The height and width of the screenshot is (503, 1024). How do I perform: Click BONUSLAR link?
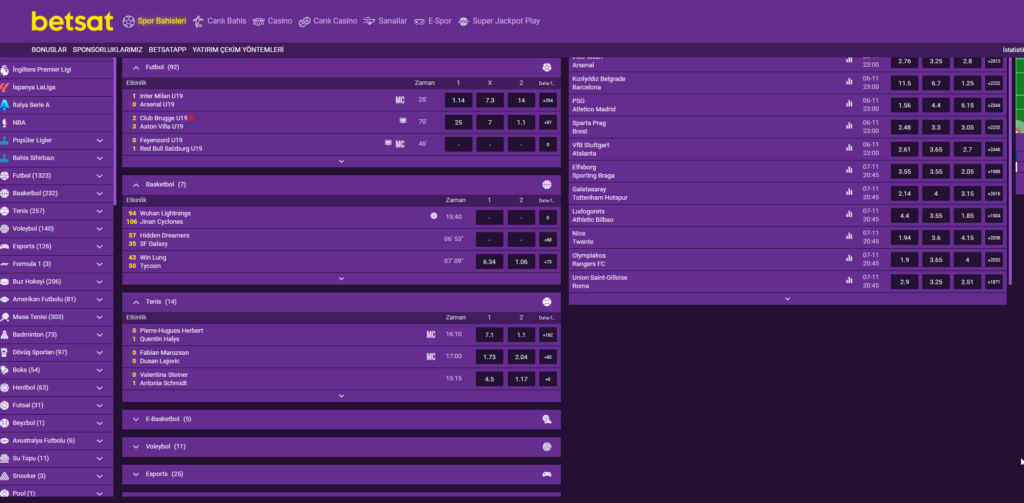coord(49,50)
